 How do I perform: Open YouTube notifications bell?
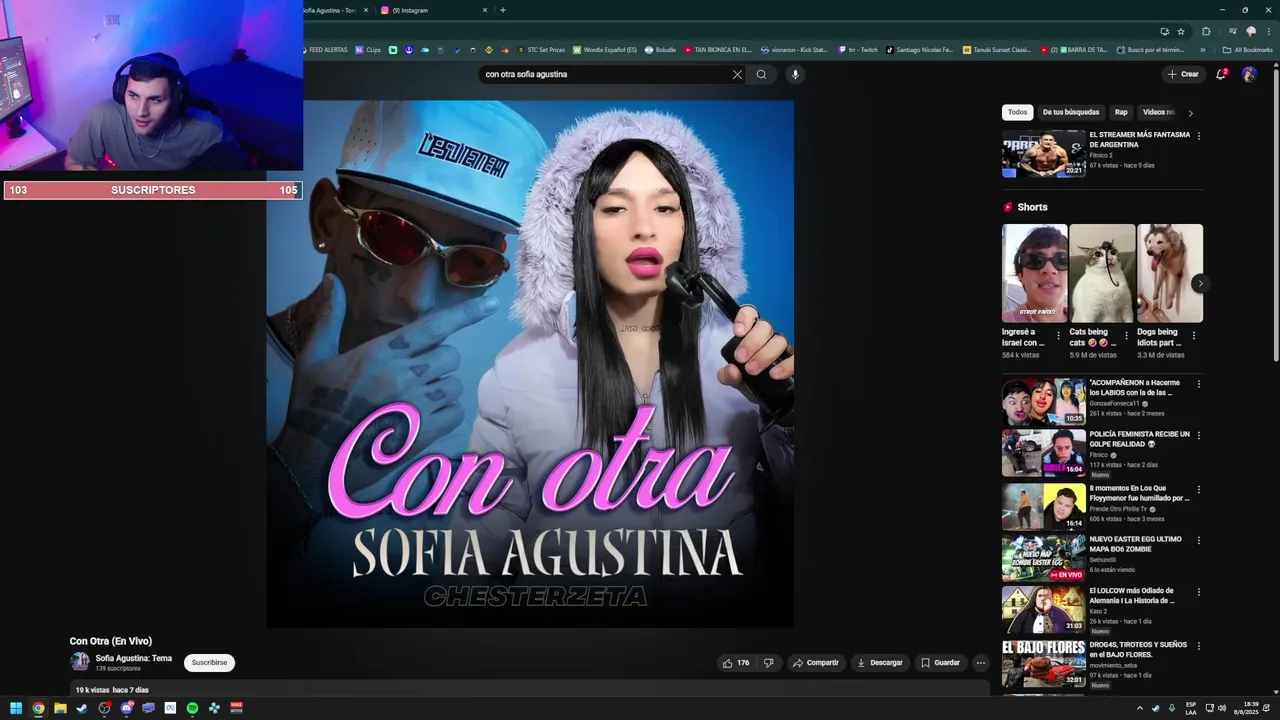point(1221,74)
